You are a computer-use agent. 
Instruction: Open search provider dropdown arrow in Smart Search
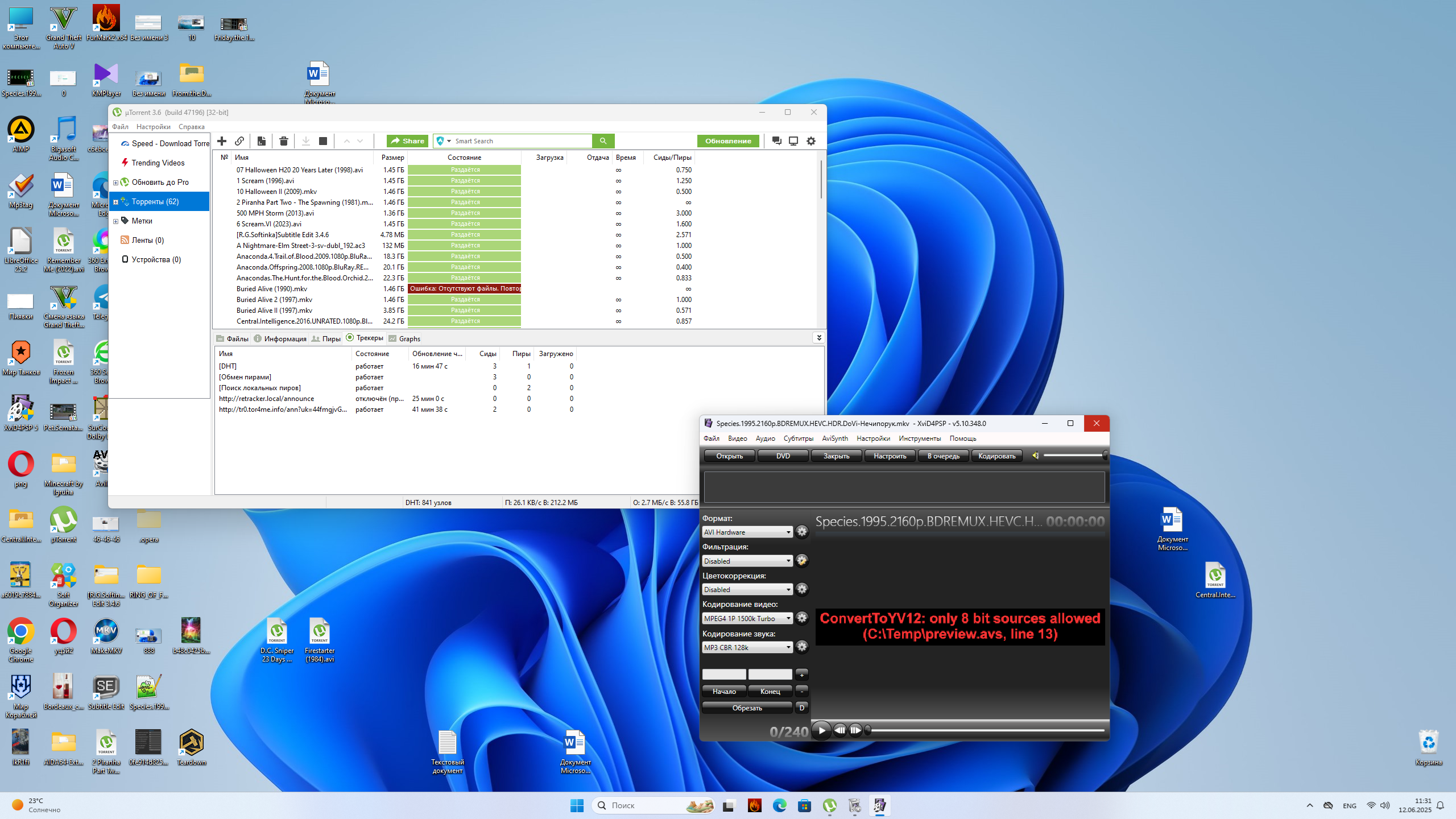point(449,141)
